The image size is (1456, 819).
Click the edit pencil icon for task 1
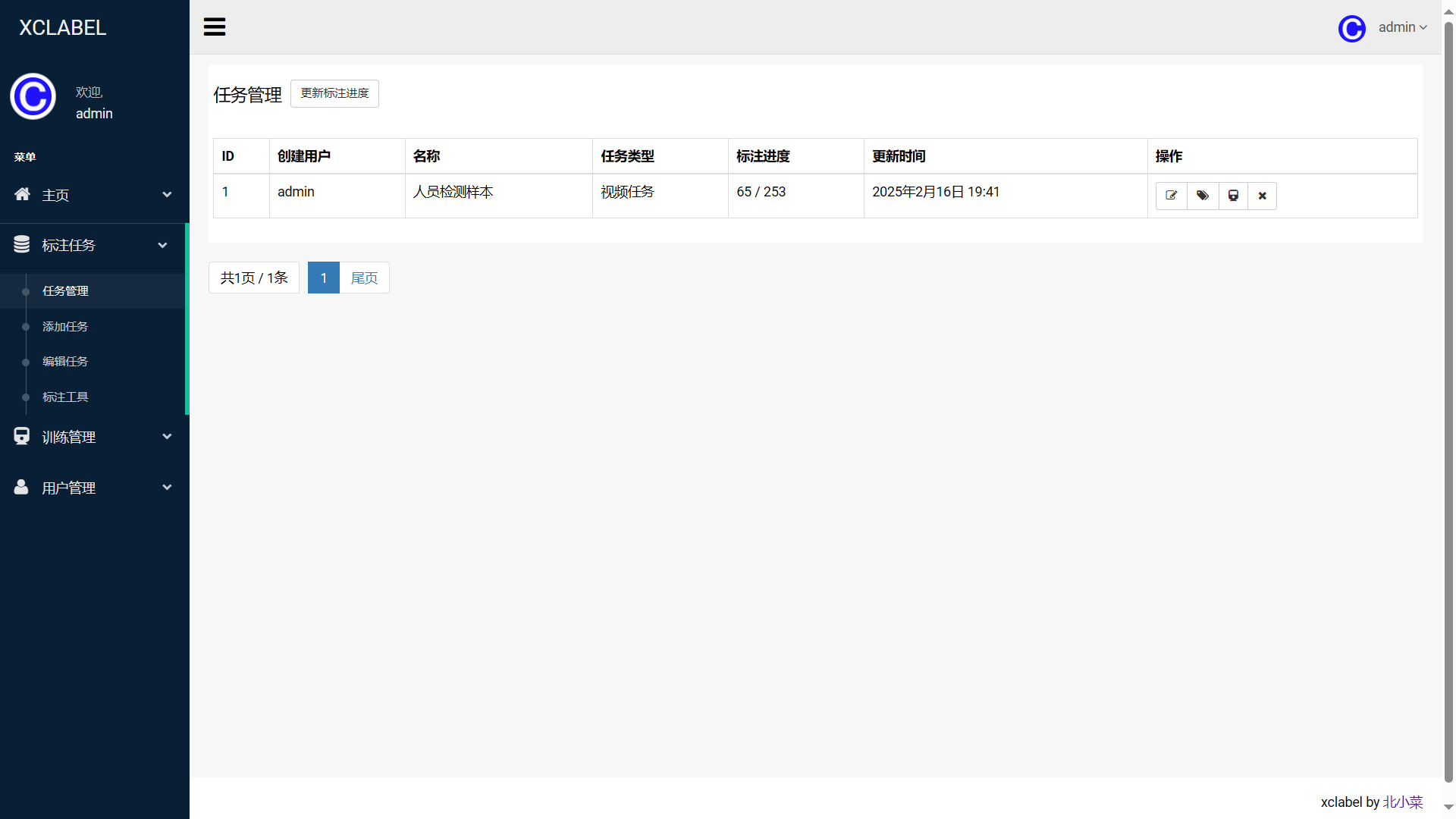[1171, 196]
